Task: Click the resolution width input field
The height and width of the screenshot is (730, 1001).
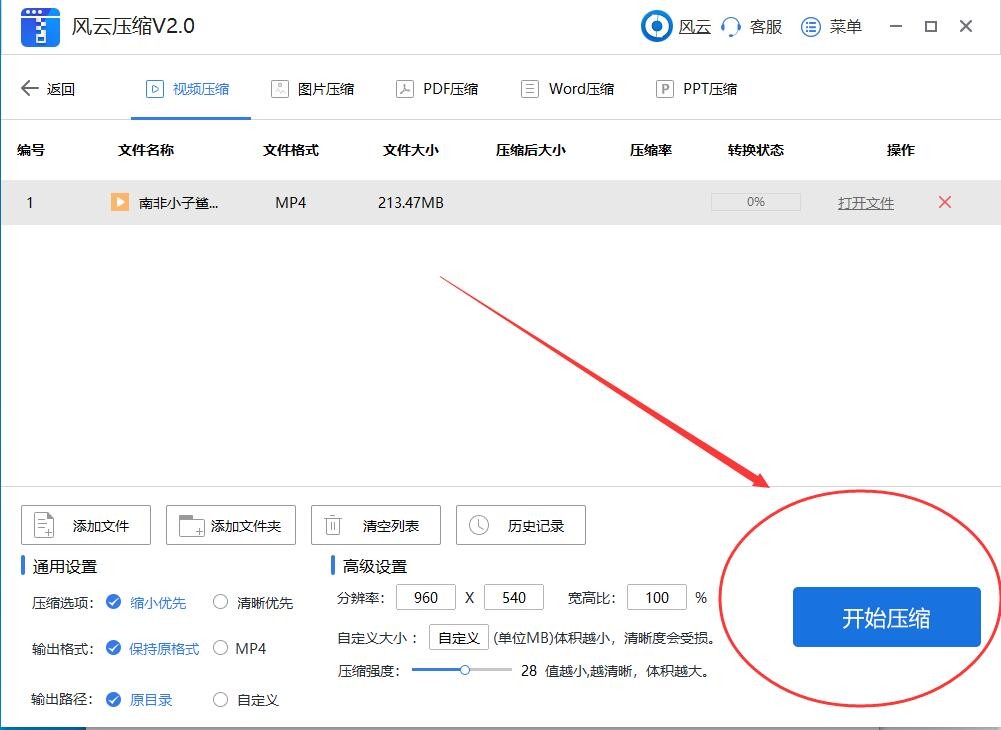Action: pos(426,597)
